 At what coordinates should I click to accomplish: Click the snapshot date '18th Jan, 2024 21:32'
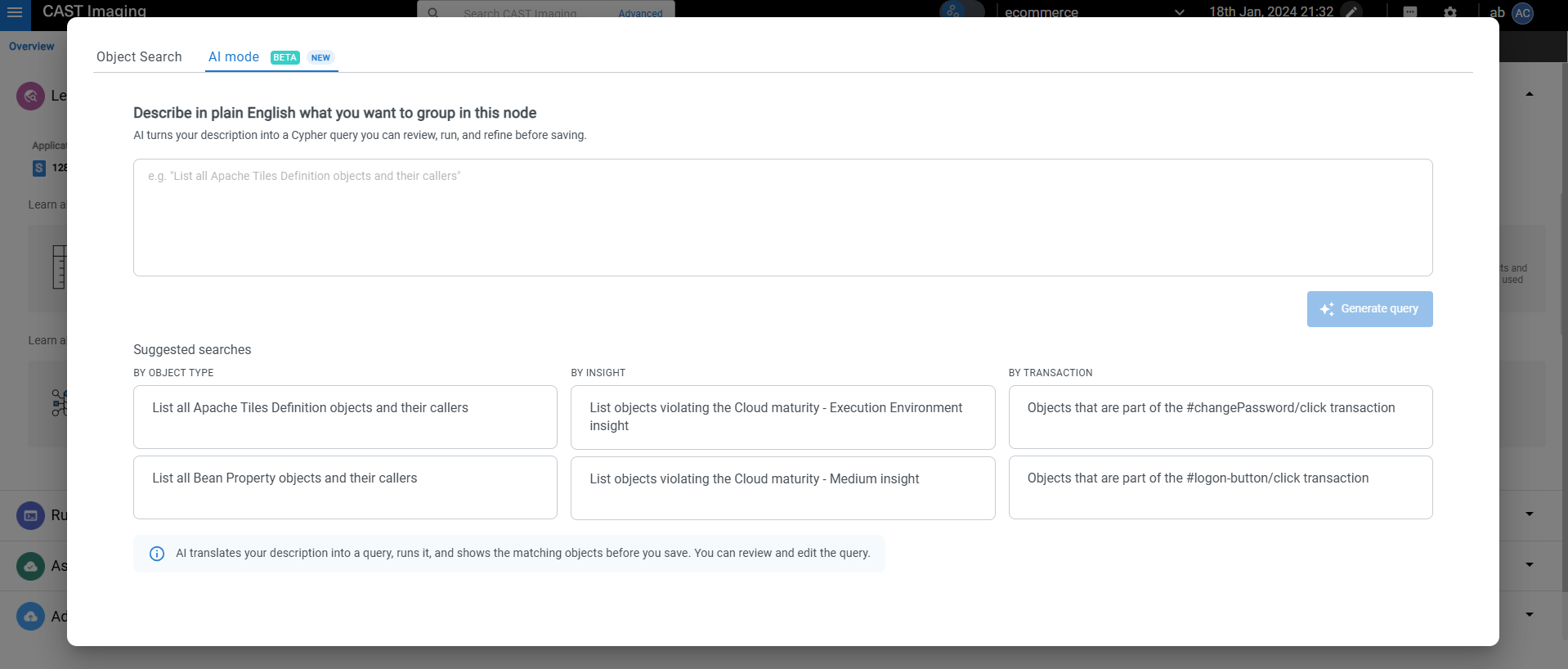point(1271,12)
